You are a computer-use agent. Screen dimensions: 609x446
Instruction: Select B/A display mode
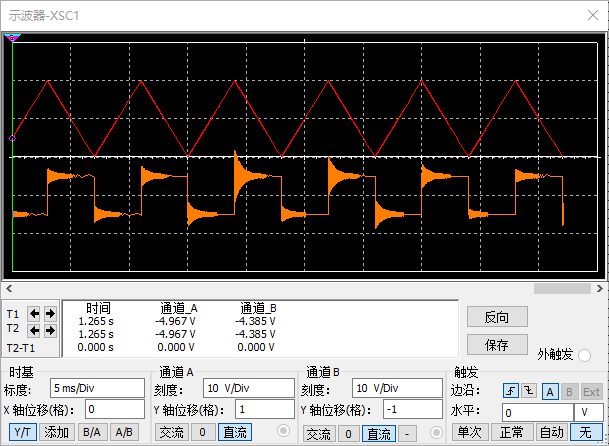click(92, 432)
